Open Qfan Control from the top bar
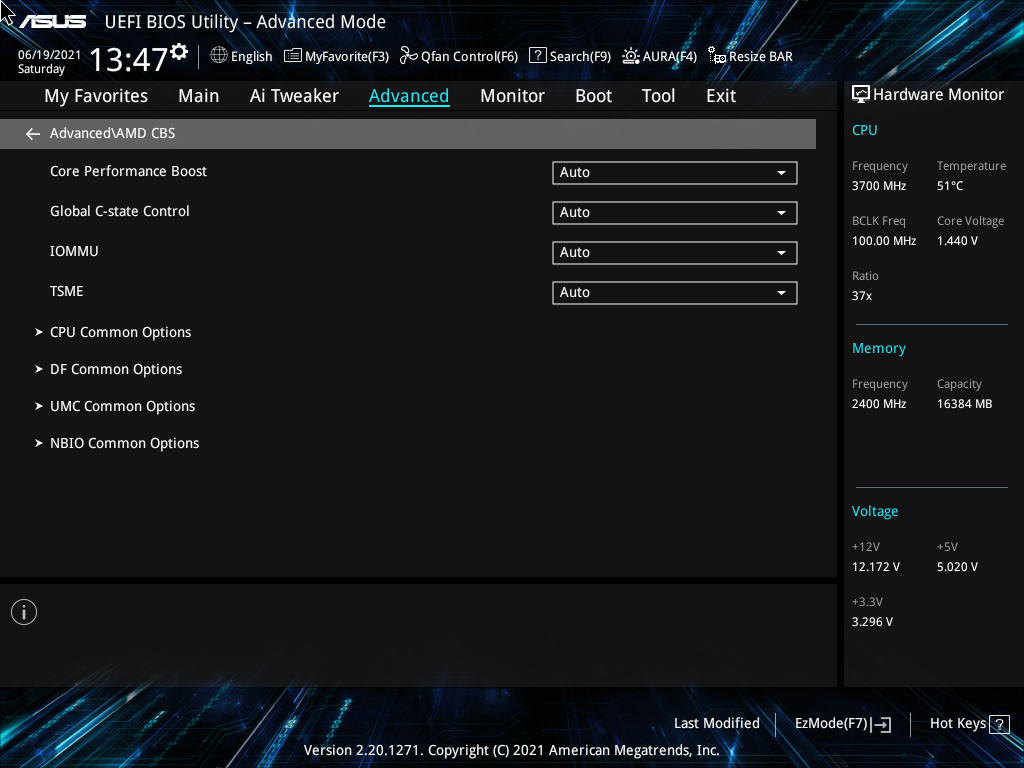The width and height of the screenshot is (1024, 768). point(458,56)
